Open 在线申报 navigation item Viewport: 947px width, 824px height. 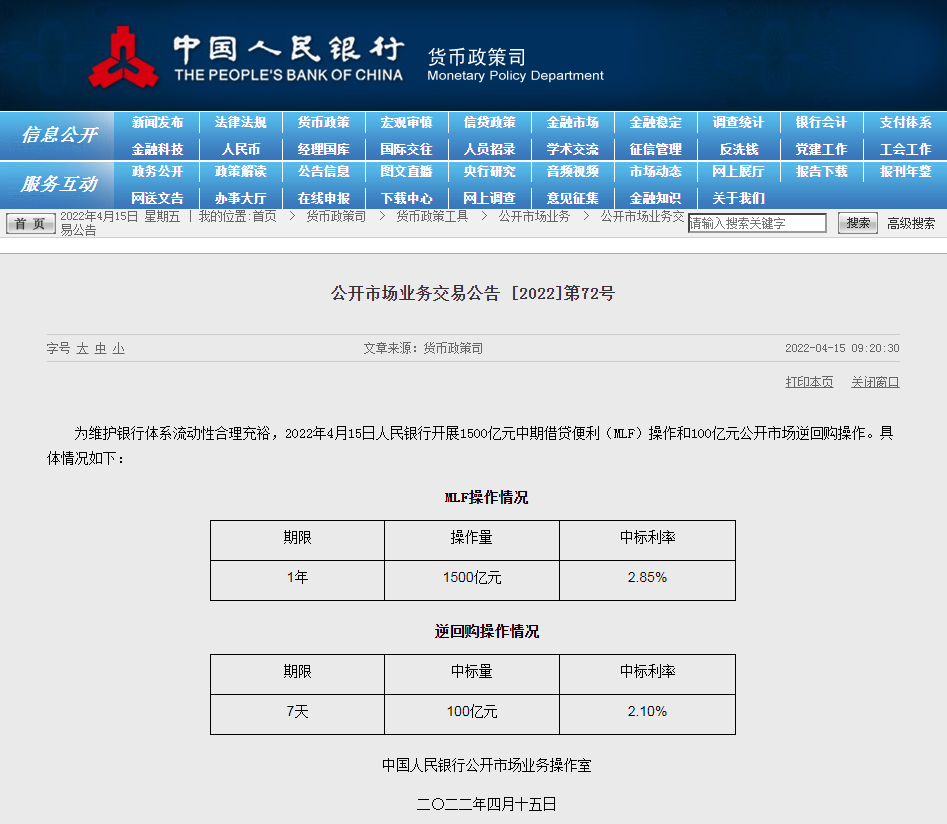[324, 198]
